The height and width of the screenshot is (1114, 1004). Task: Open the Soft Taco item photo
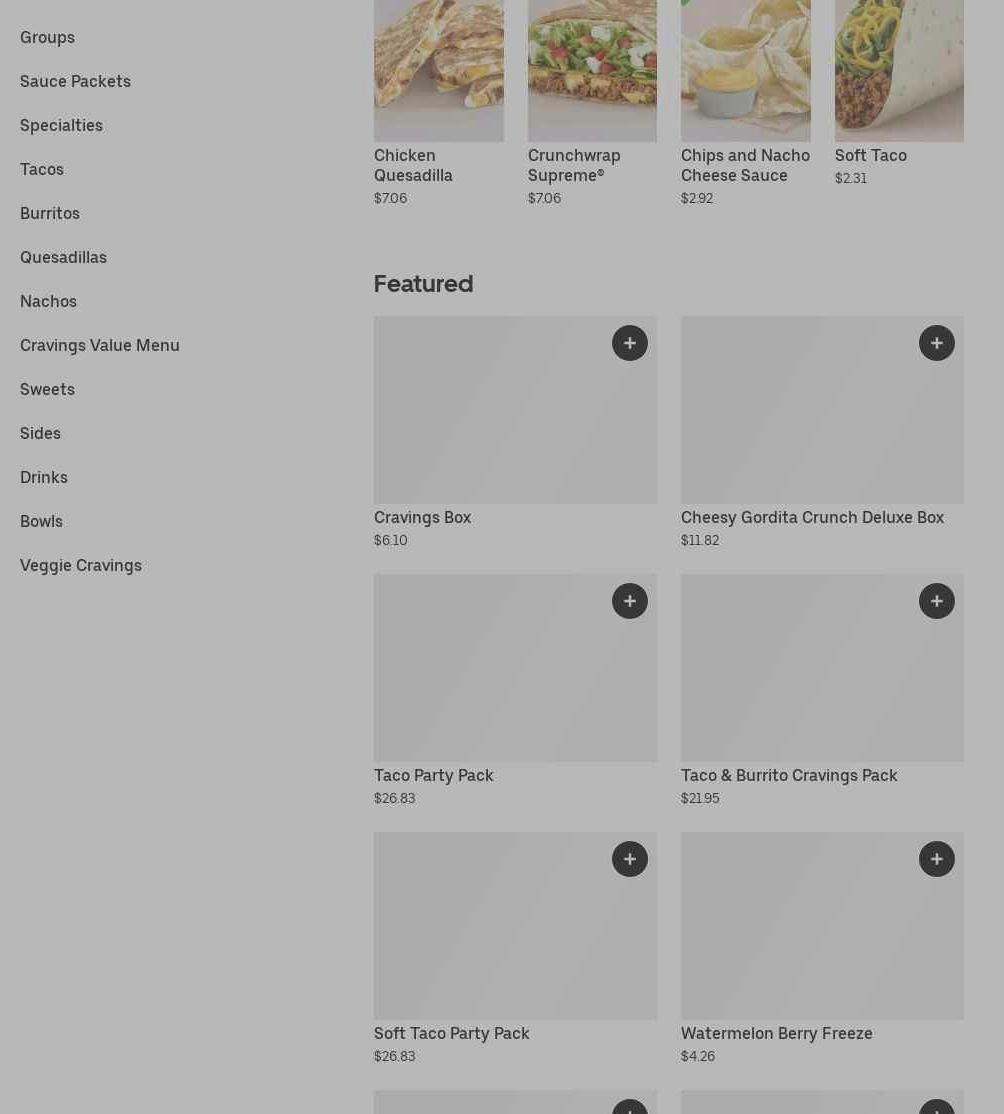[900, 71]
